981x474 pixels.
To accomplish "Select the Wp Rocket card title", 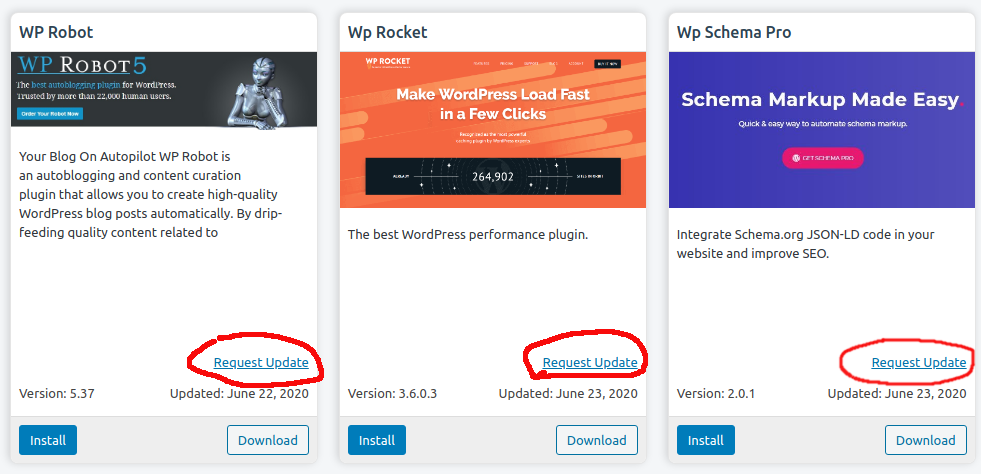I will pos(387,32).
